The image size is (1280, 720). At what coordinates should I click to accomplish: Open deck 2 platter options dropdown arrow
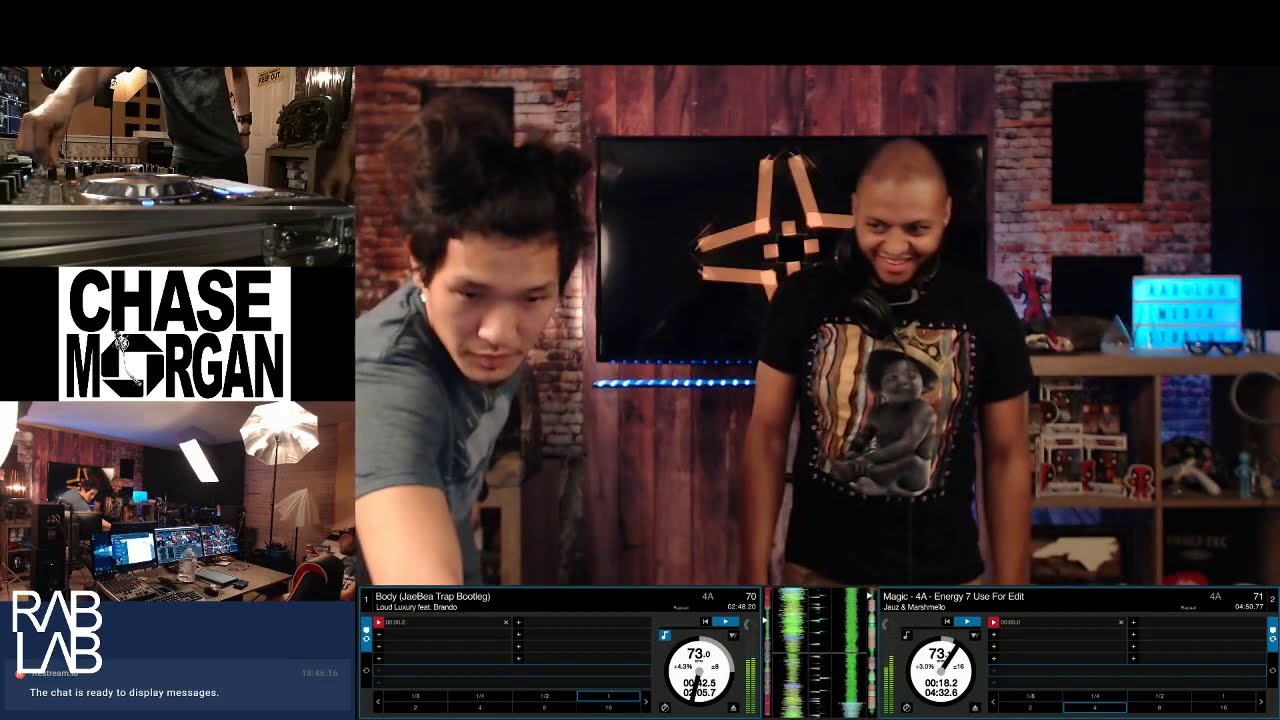975,635
